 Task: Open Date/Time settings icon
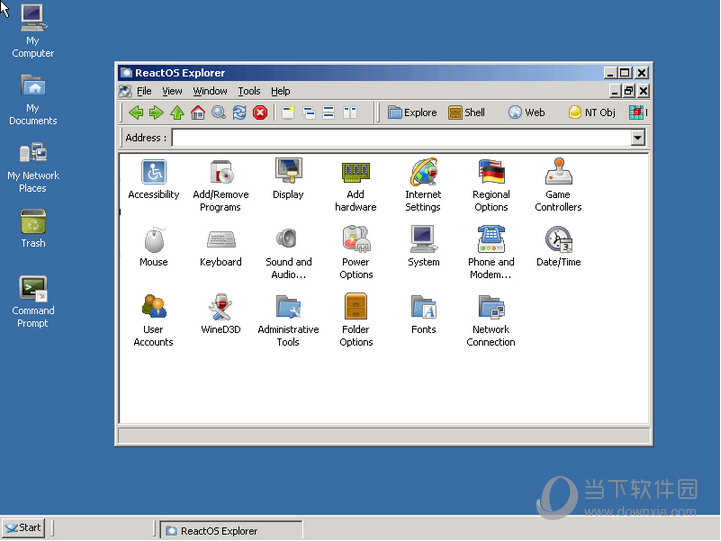click(x=558, y=240)
